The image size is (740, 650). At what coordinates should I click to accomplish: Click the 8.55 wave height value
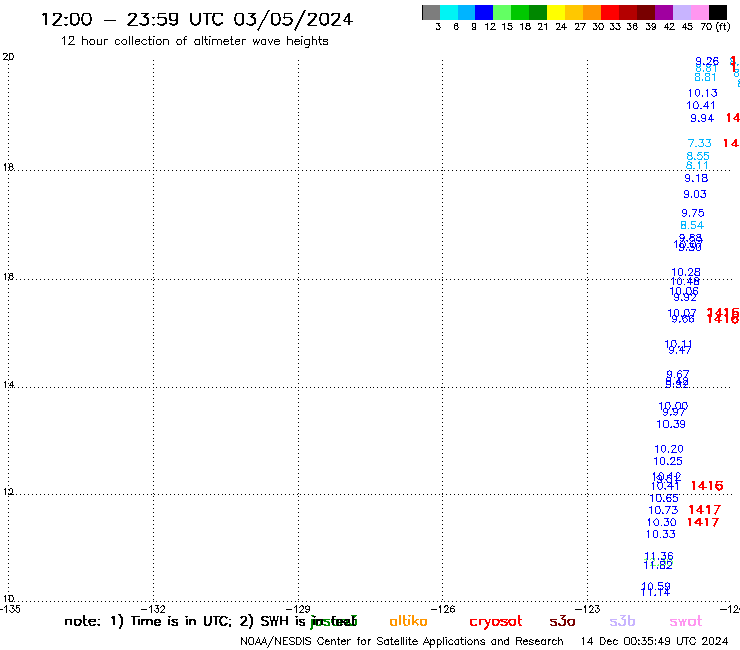click(698, 156)
